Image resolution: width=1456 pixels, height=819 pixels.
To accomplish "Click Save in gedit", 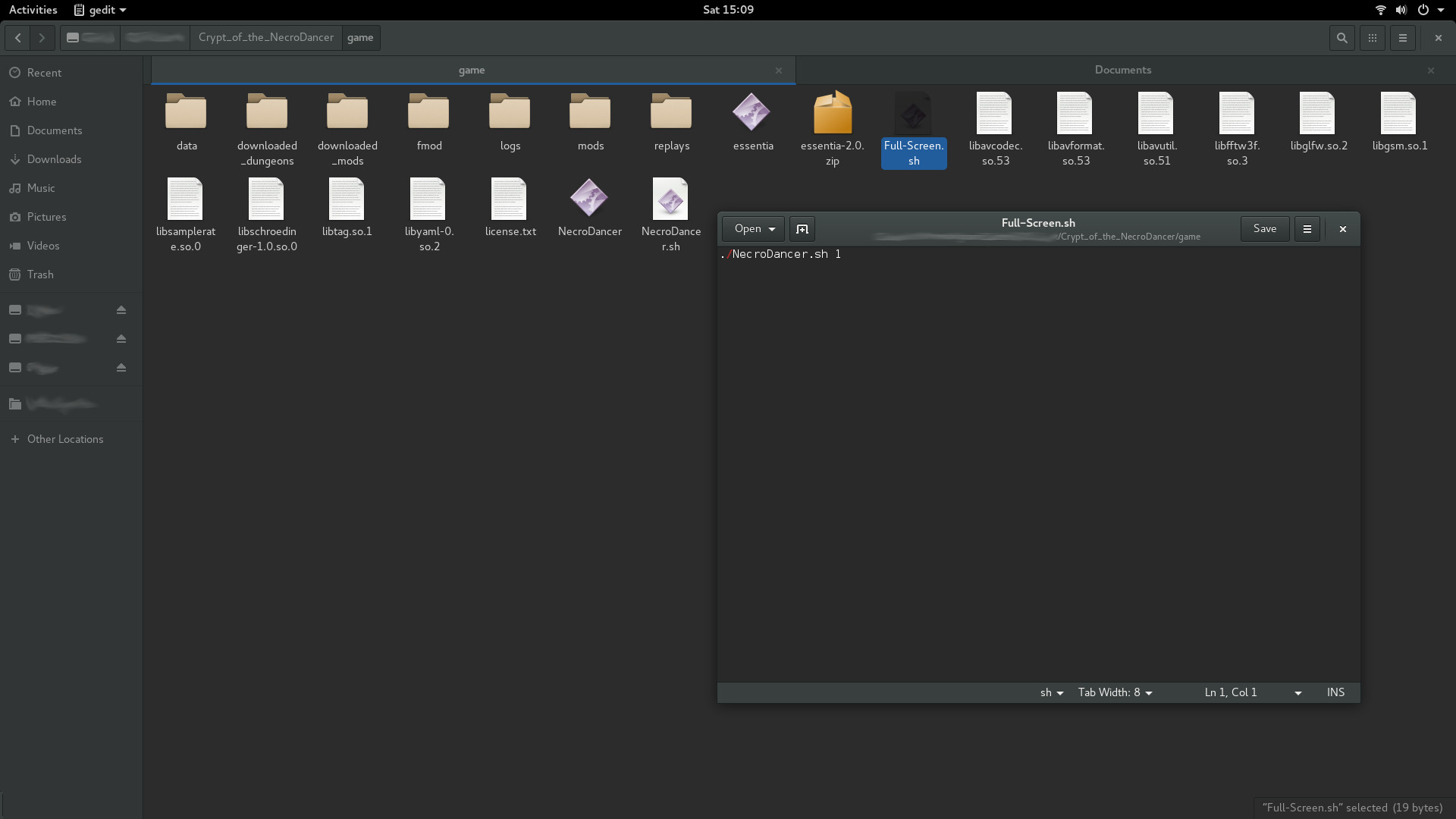I will (1265, 229).
